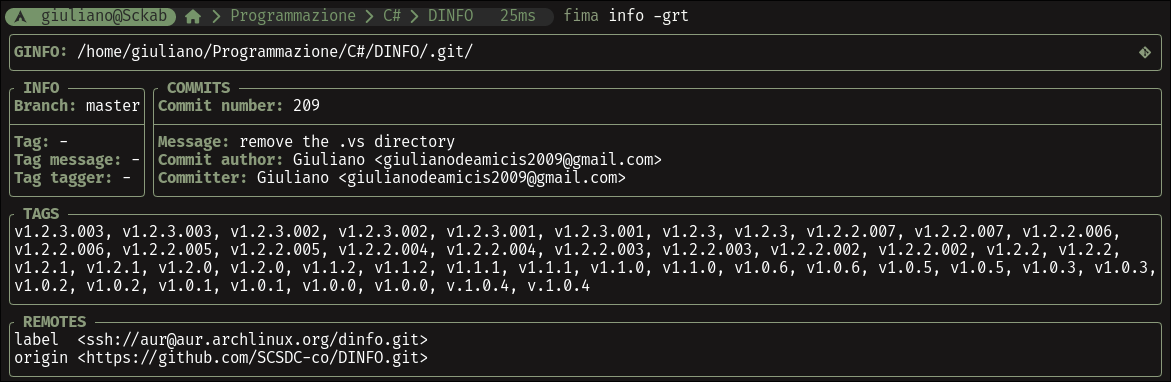1171x382 pixels.
Task: Select the Programmazione path segment
Action: (x=293, y=16)
